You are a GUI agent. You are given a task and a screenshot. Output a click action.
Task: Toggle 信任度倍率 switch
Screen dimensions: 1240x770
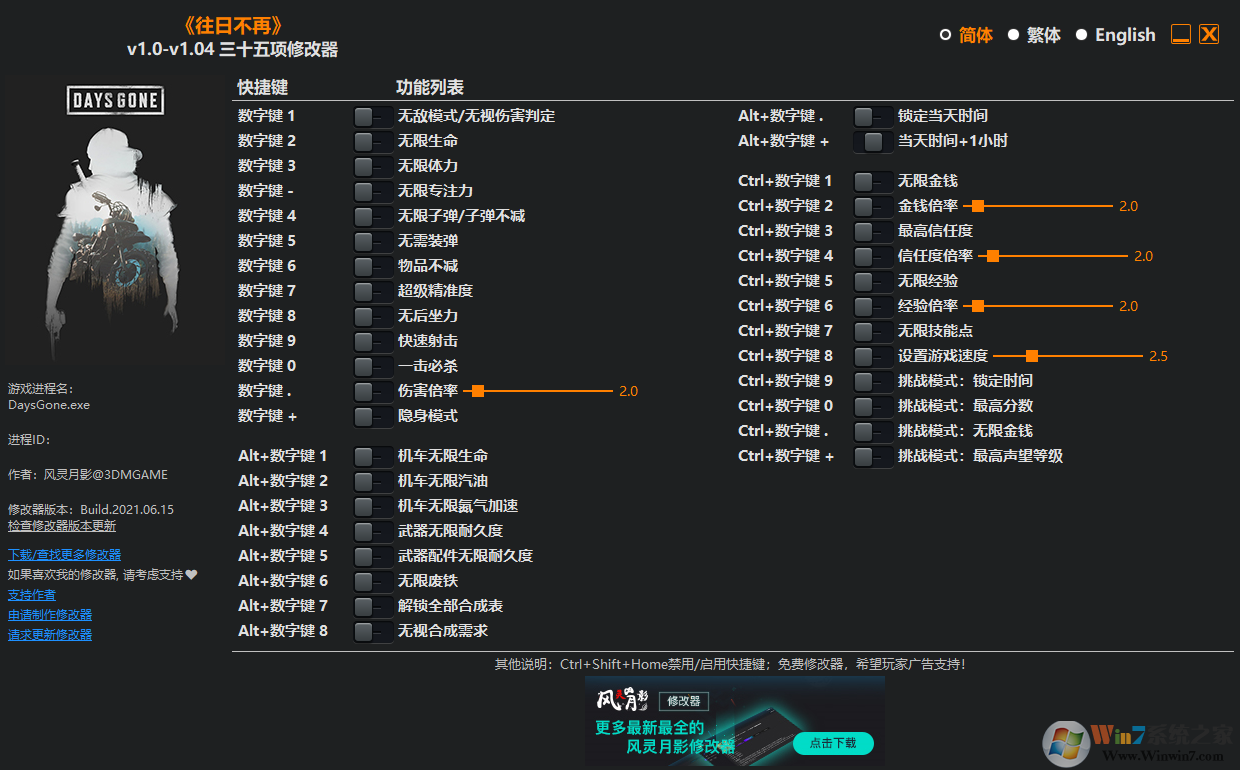873,256
